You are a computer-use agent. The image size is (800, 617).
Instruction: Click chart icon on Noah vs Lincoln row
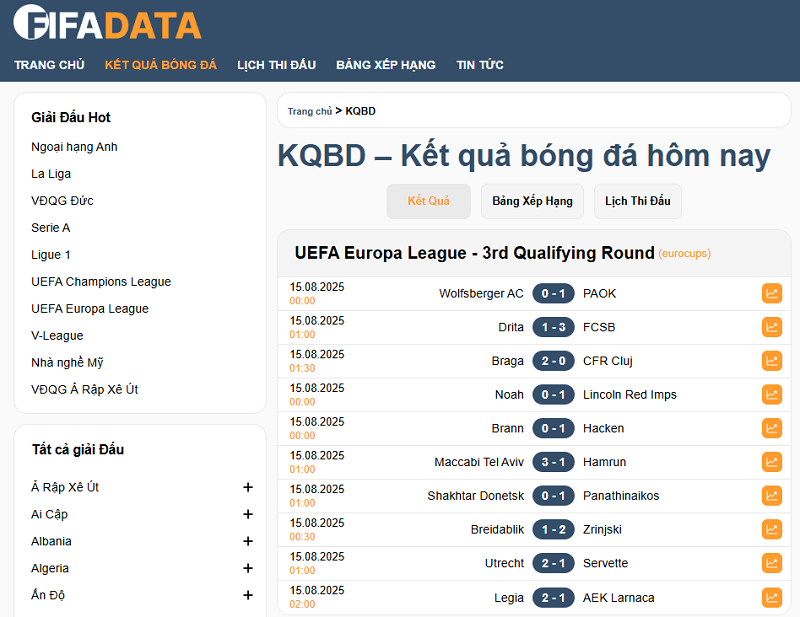coord(771,395)
